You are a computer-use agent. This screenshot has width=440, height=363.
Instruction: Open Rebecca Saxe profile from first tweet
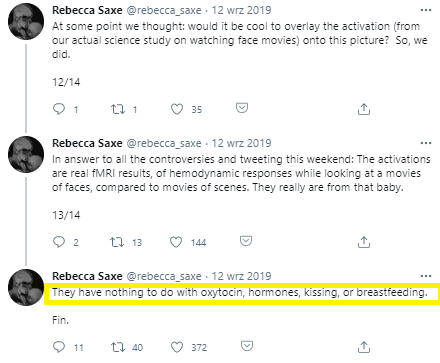click(87, 10)
